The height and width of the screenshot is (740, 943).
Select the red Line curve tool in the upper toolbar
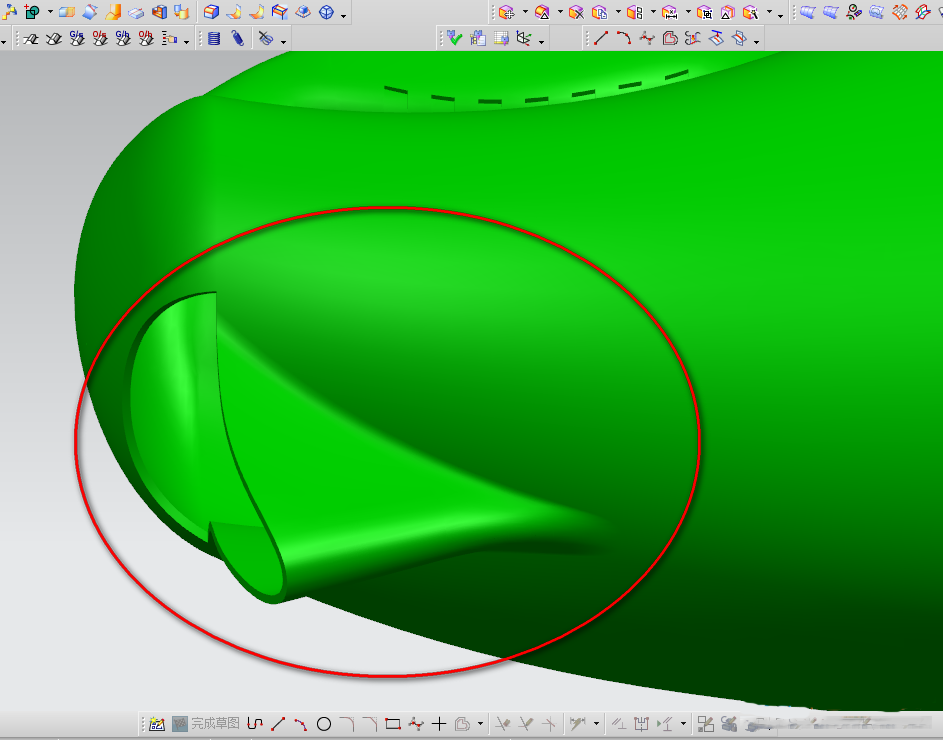(600, 39)
